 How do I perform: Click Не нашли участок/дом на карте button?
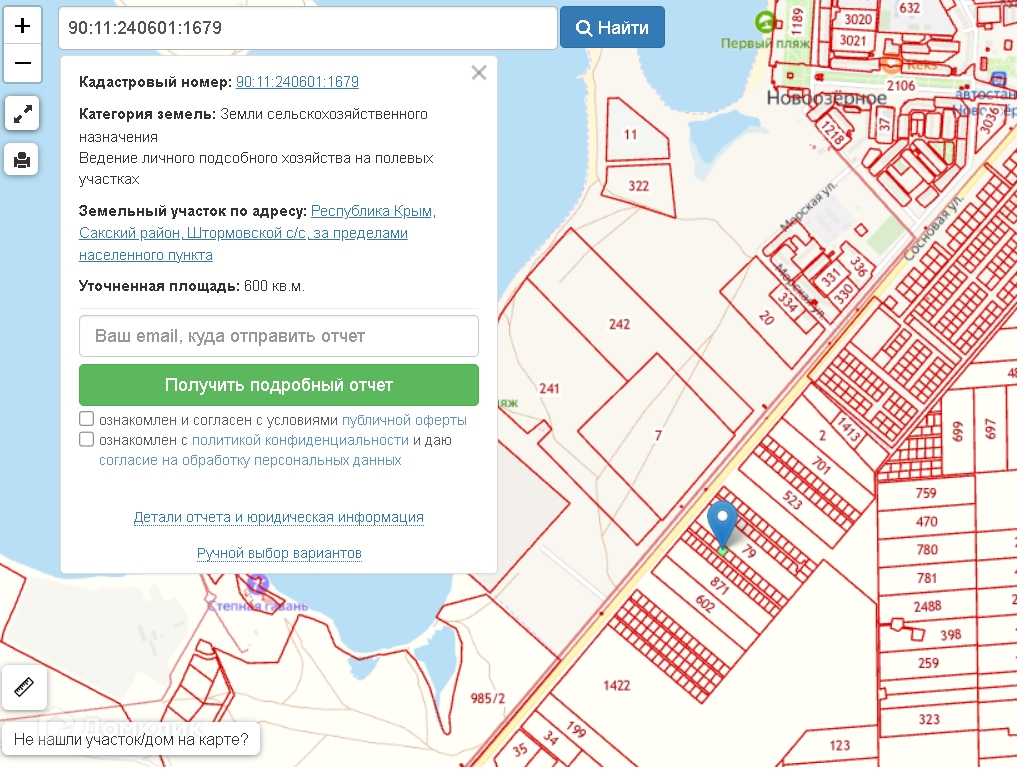tap(130, 739)
